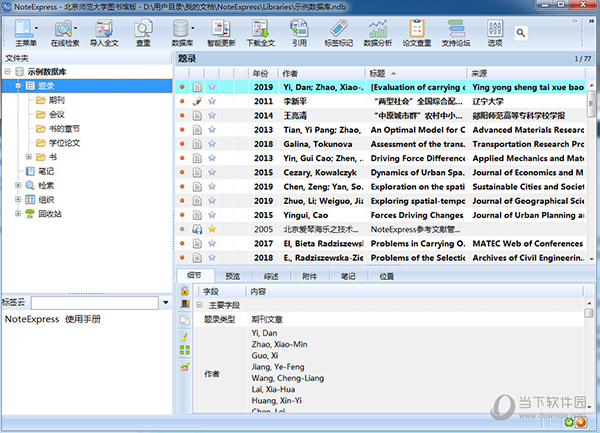Unstar the 2005 NoteExpress reference row
The width and height of the screenshot is (600, 433).
click(212, 229)
